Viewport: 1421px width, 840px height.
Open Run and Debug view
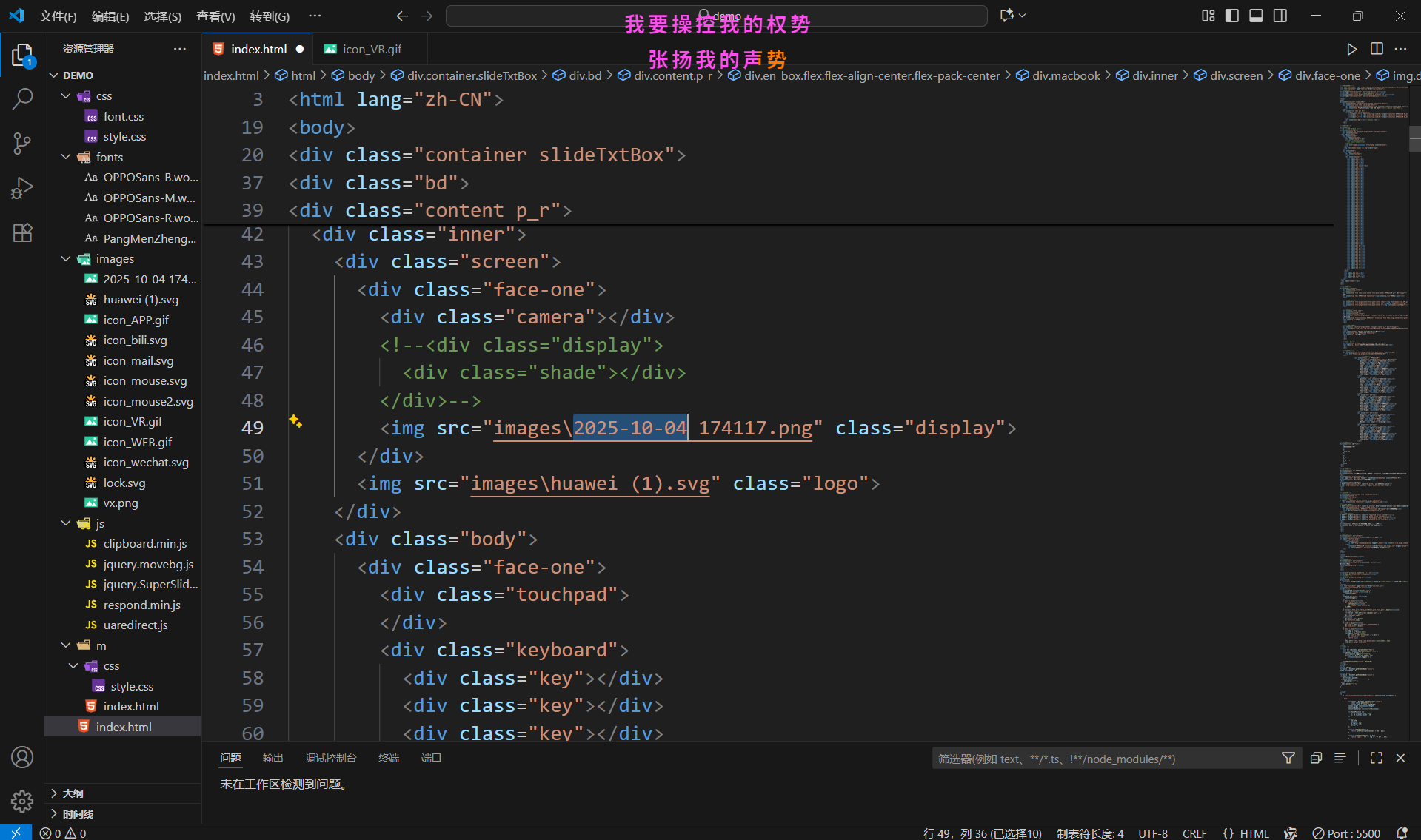coord(22,188)
